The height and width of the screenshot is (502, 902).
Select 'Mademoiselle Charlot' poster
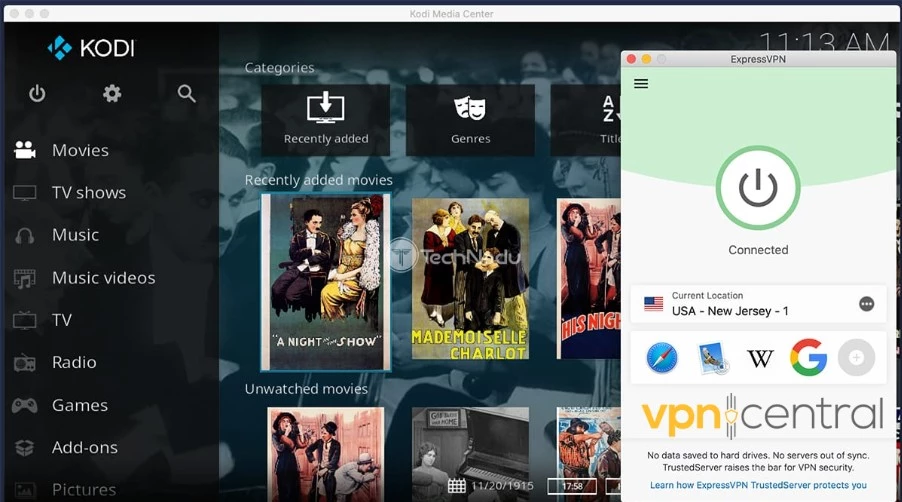471,279
